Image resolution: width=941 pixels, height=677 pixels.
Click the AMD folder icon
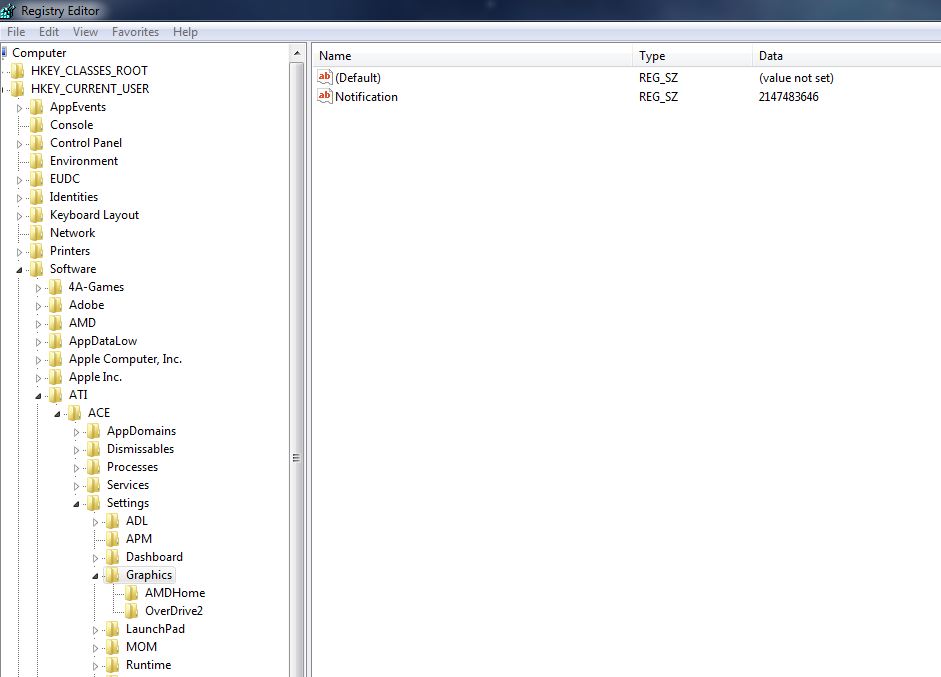(x=56, y=323)
